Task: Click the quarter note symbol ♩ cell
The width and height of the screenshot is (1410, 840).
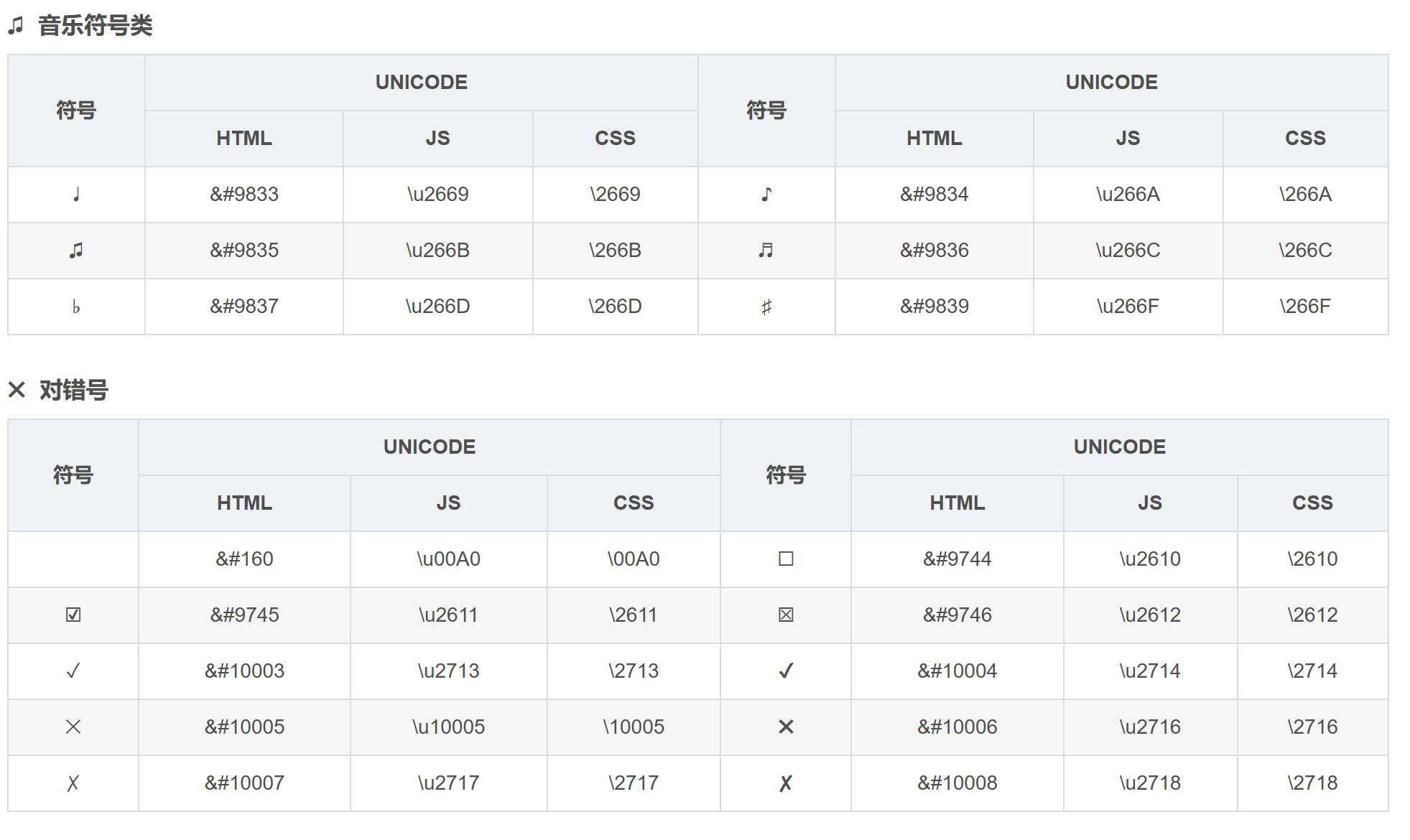Action: coord(76,195)
